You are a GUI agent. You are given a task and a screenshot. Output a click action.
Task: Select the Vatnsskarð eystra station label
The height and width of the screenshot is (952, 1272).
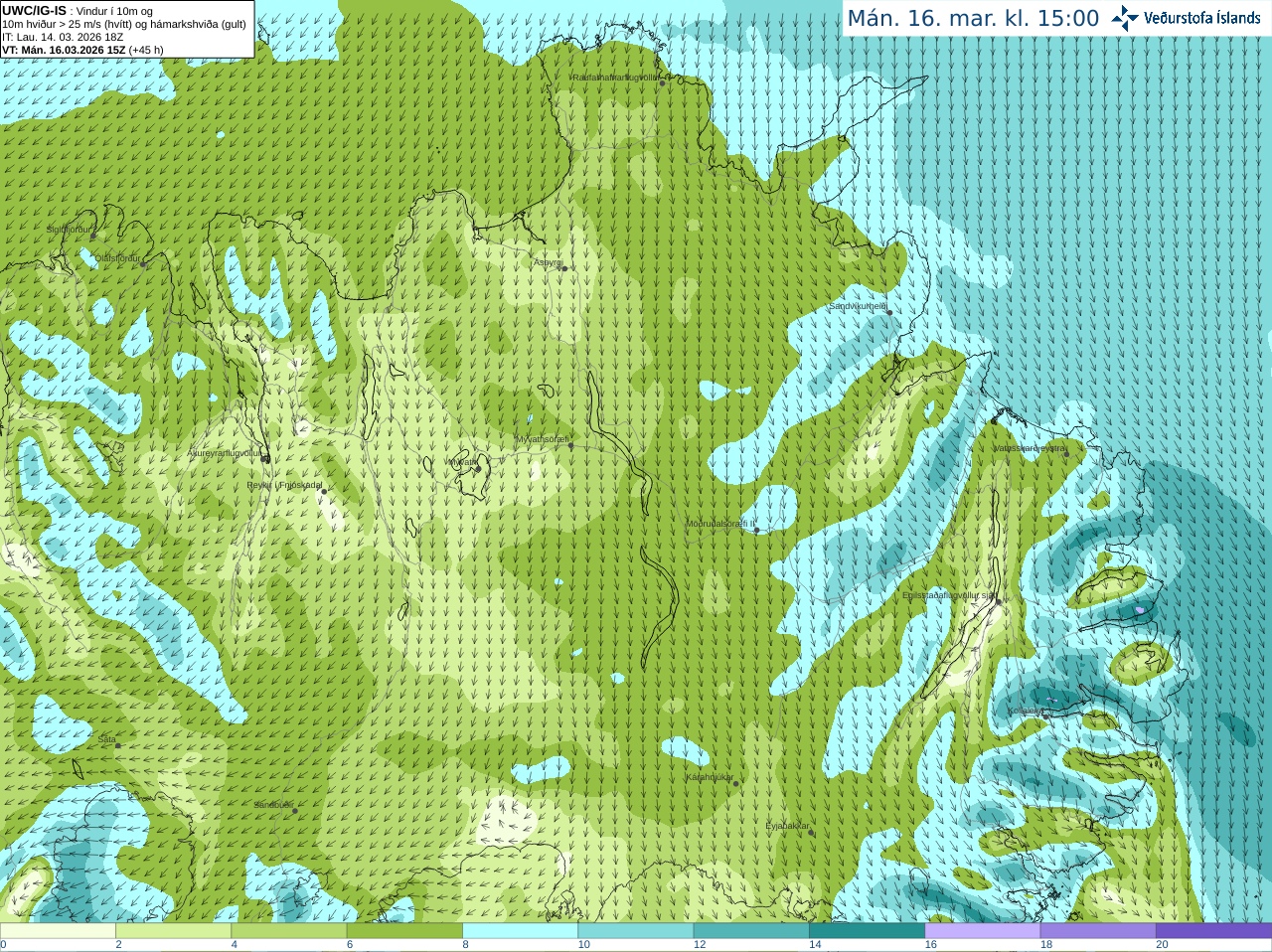[1029, 449]
